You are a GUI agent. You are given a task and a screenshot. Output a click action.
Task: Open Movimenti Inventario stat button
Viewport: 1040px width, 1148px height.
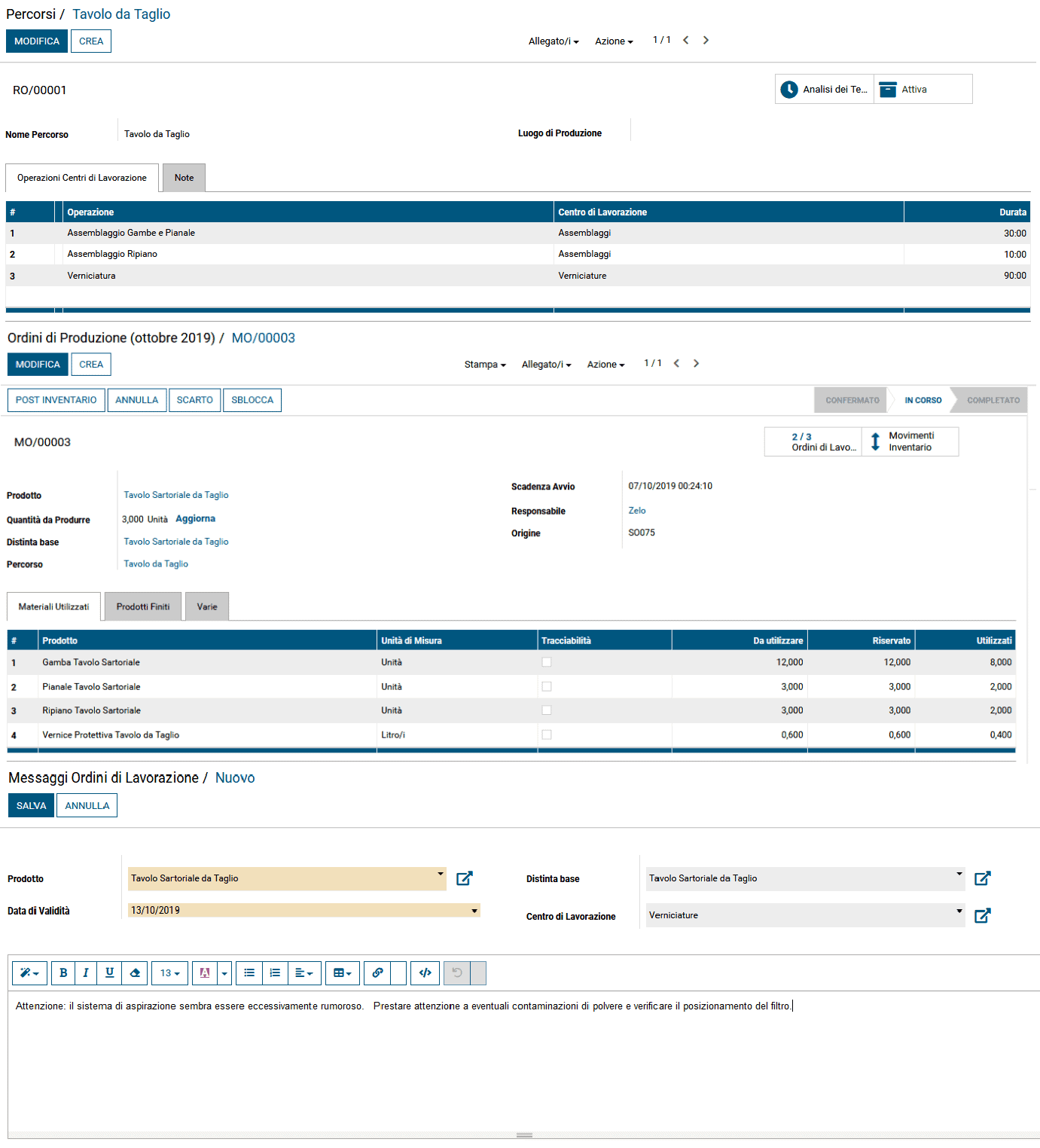910,441
